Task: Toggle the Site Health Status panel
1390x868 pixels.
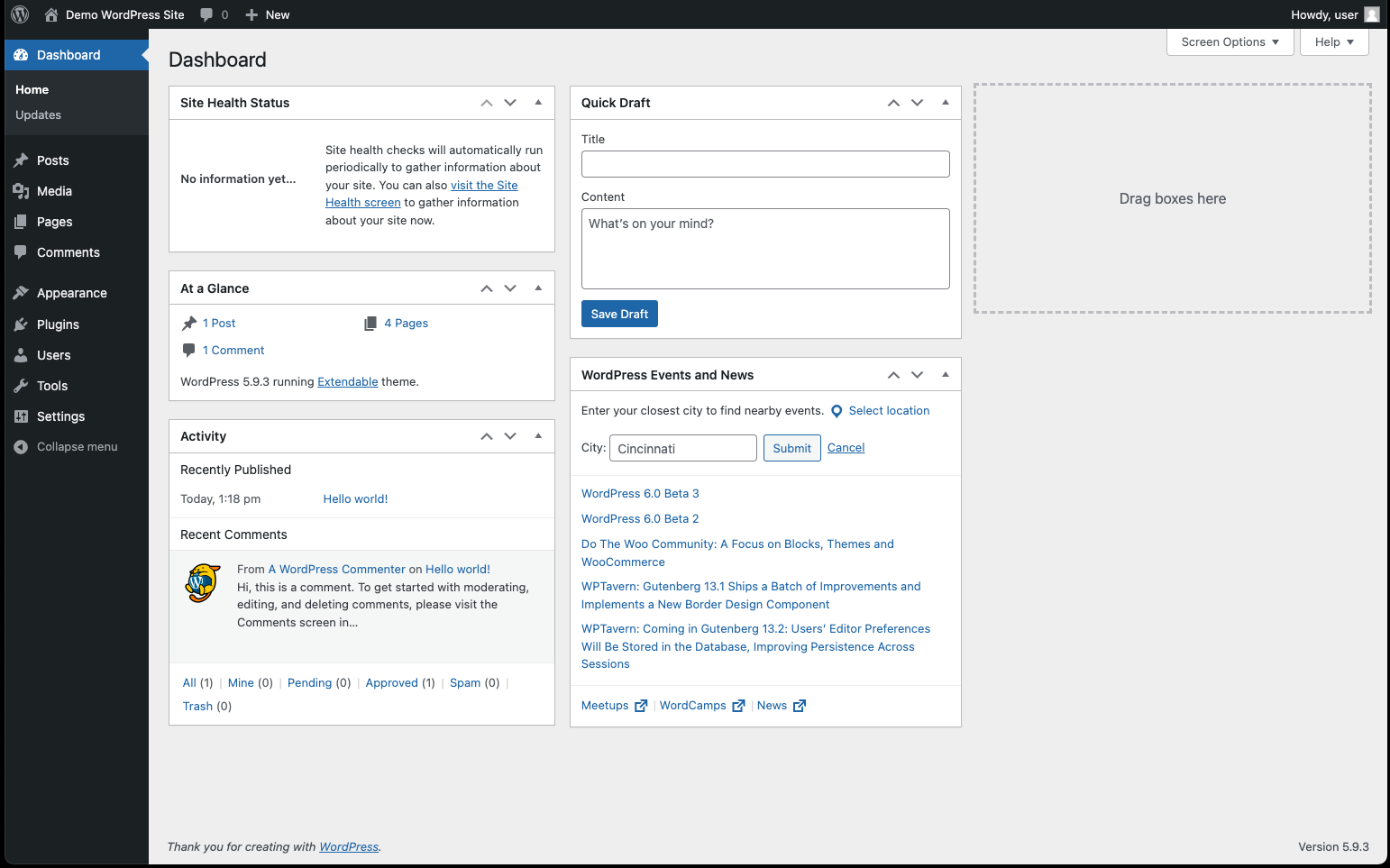Action: [538, 103]
